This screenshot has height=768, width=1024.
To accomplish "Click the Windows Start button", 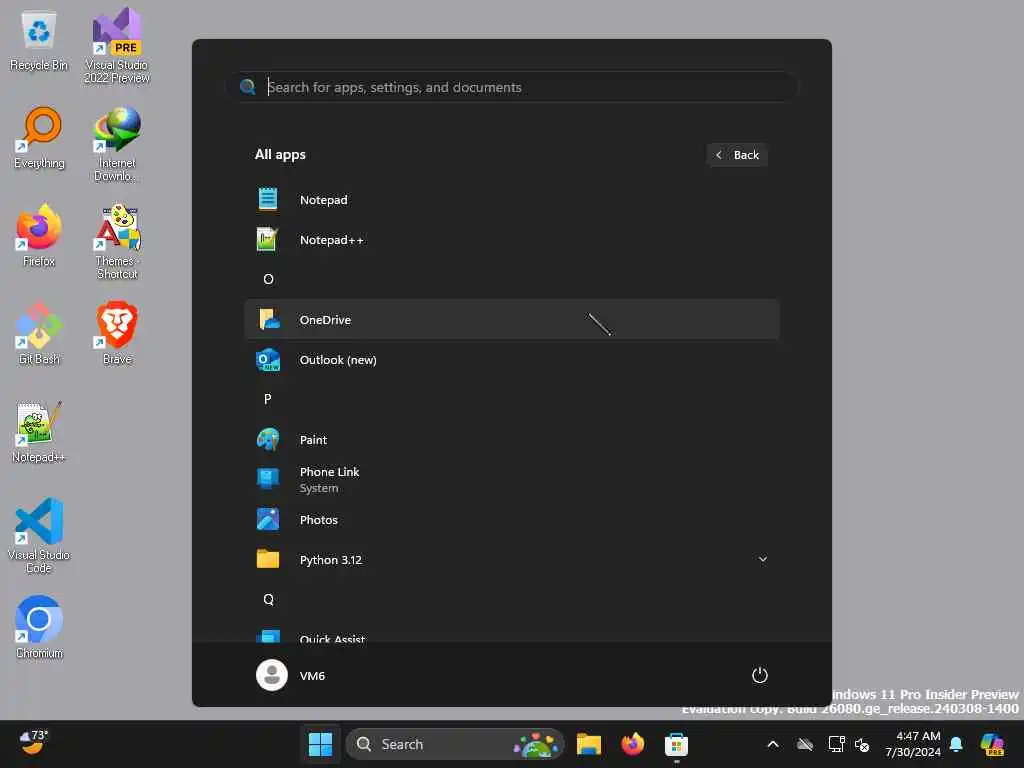I will pos(320,744).
